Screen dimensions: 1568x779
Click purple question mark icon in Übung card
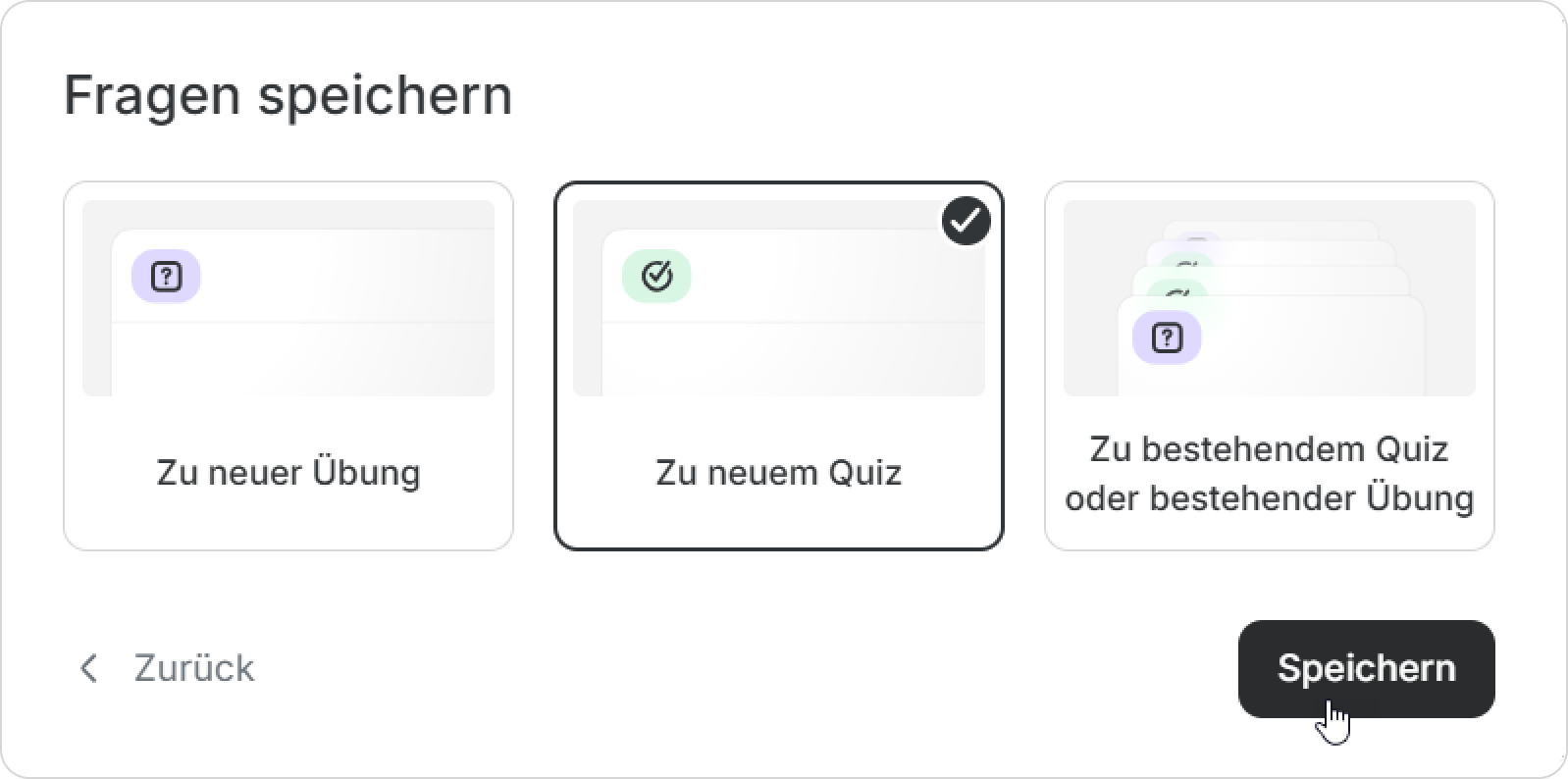coord(166,277)
